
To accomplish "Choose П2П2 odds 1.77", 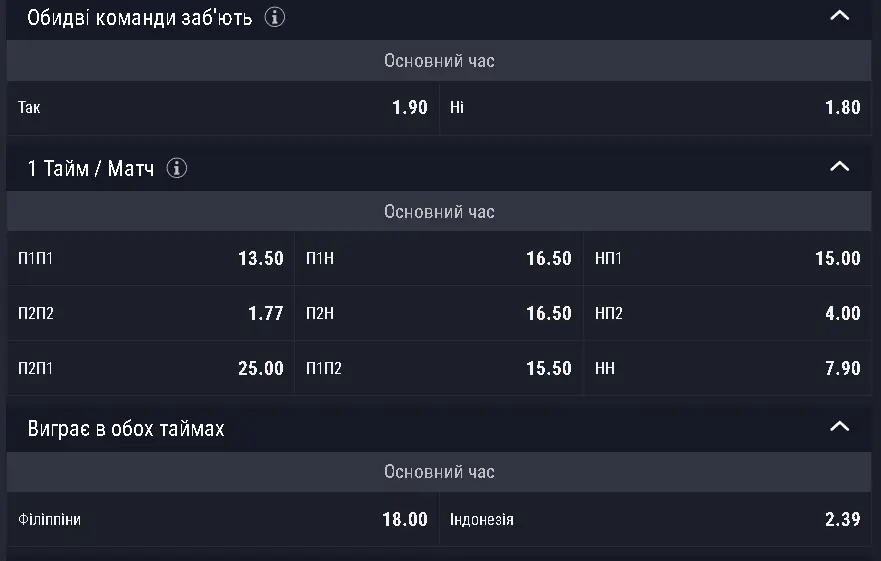I will pos(151,313).
